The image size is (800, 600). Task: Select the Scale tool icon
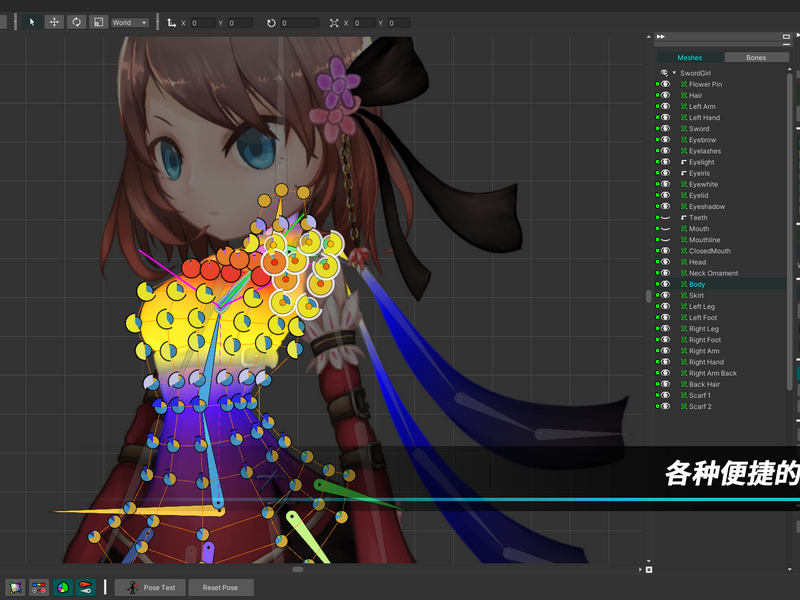click(99, 22)
